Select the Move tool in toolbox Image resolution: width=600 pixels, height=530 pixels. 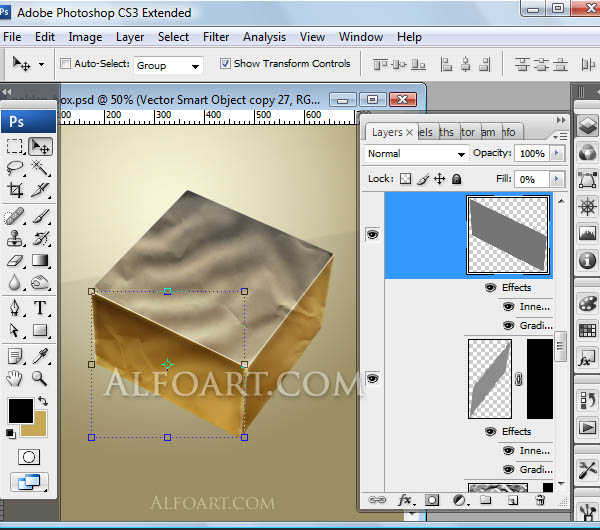40,147
